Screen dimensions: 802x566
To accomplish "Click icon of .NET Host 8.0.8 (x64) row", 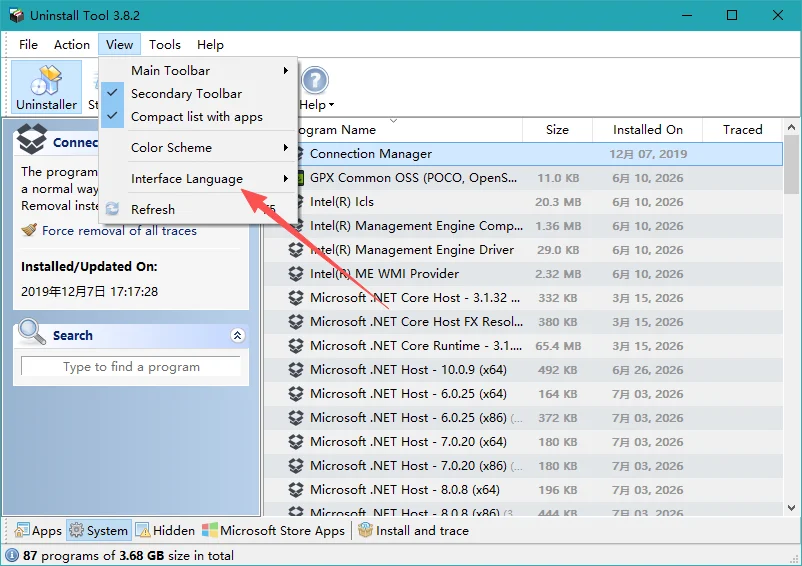I will (x=296, y=489).
